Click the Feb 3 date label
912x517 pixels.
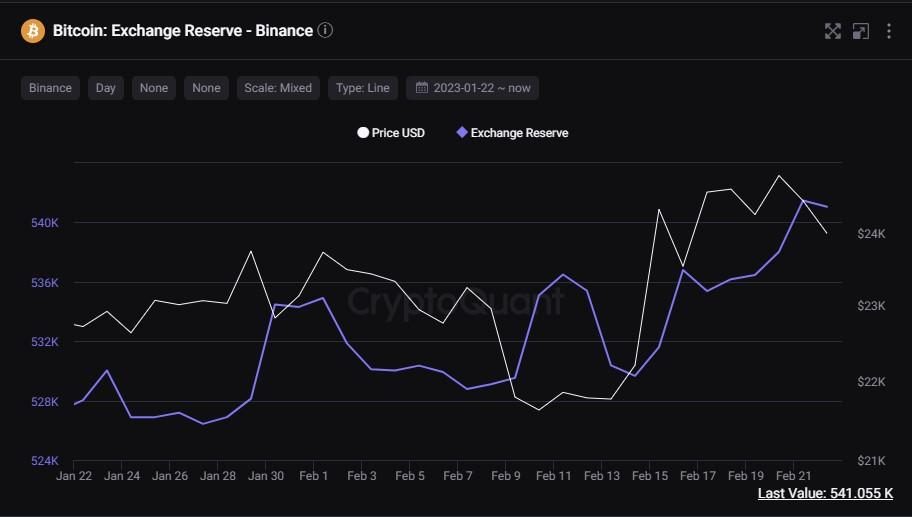tap(362, 476)
